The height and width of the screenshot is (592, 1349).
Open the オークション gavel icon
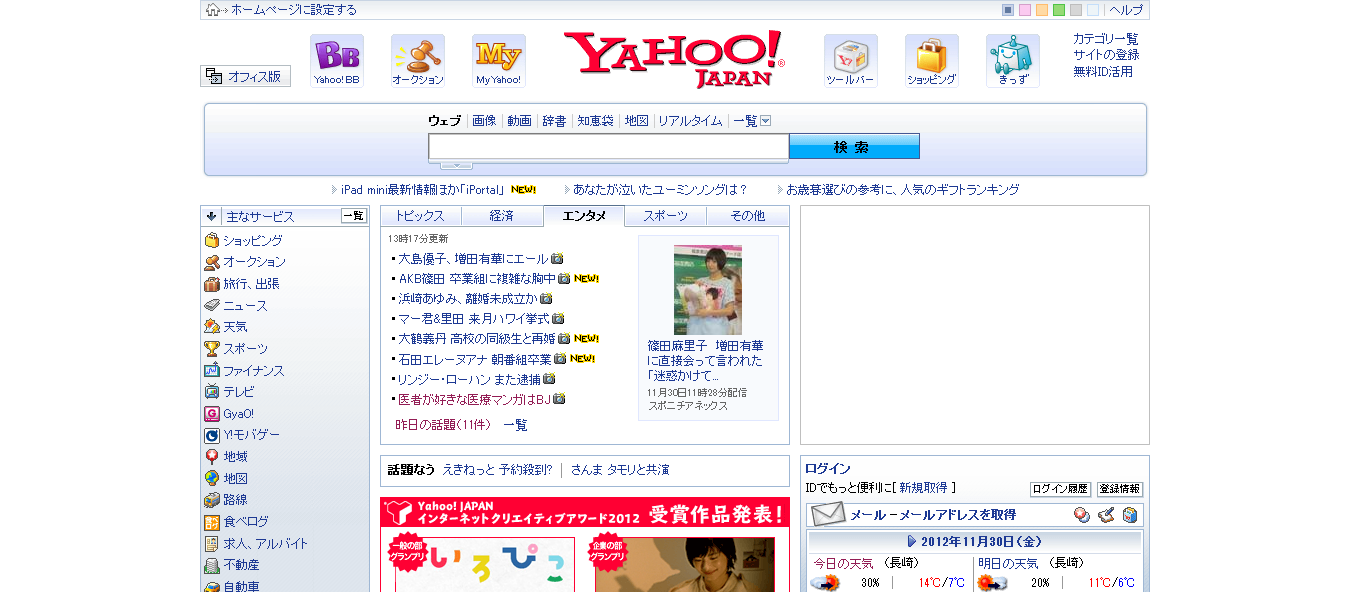pos(417,61)
